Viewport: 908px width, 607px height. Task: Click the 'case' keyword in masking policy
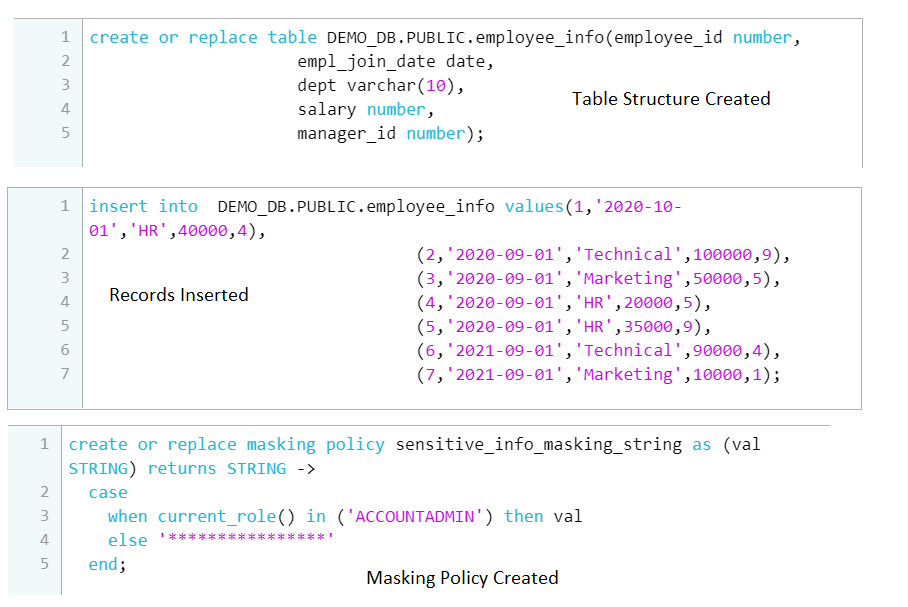[x=107, y=493]
